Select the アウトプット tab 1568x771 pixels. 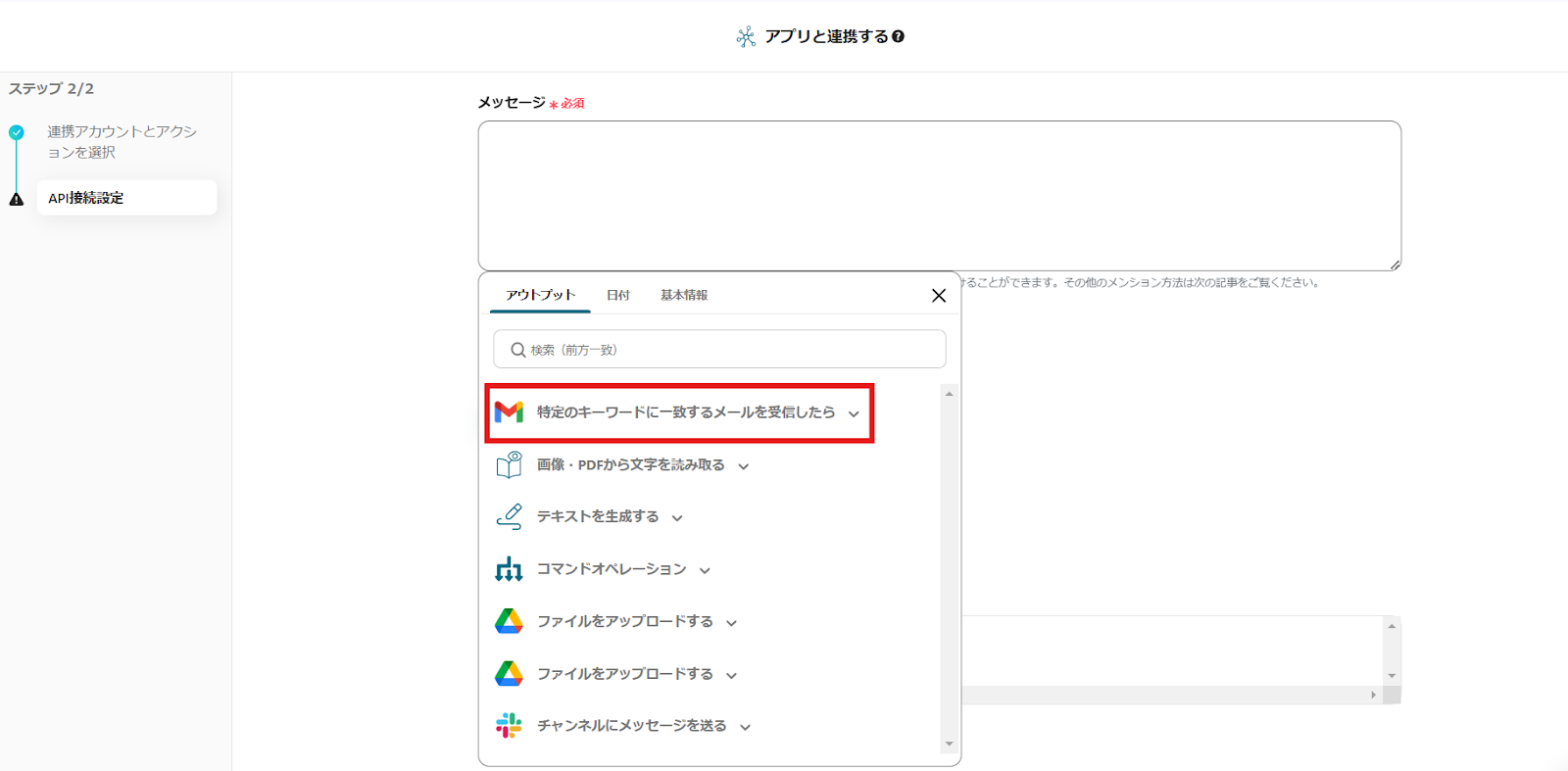pyautogui.click(x=540, y=295)
